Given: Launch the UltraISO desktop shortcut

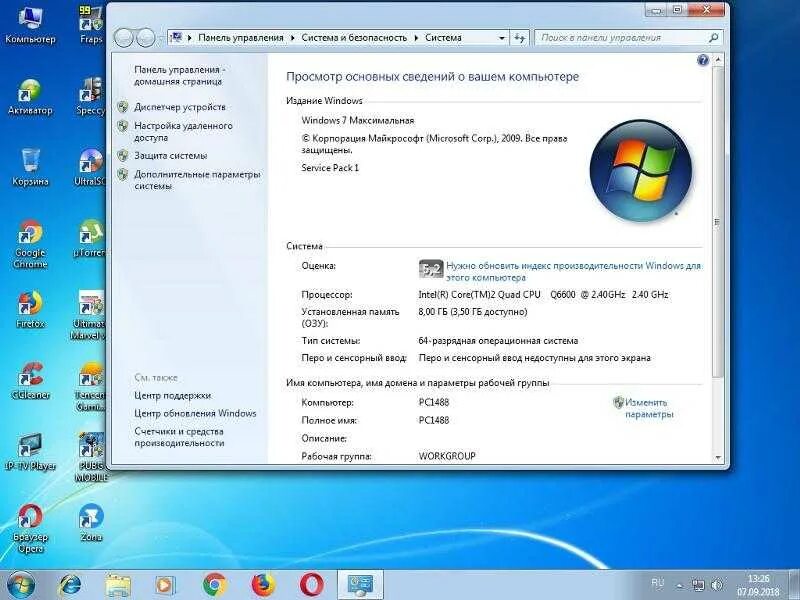Looking at the screenshot, I should 90,167.
